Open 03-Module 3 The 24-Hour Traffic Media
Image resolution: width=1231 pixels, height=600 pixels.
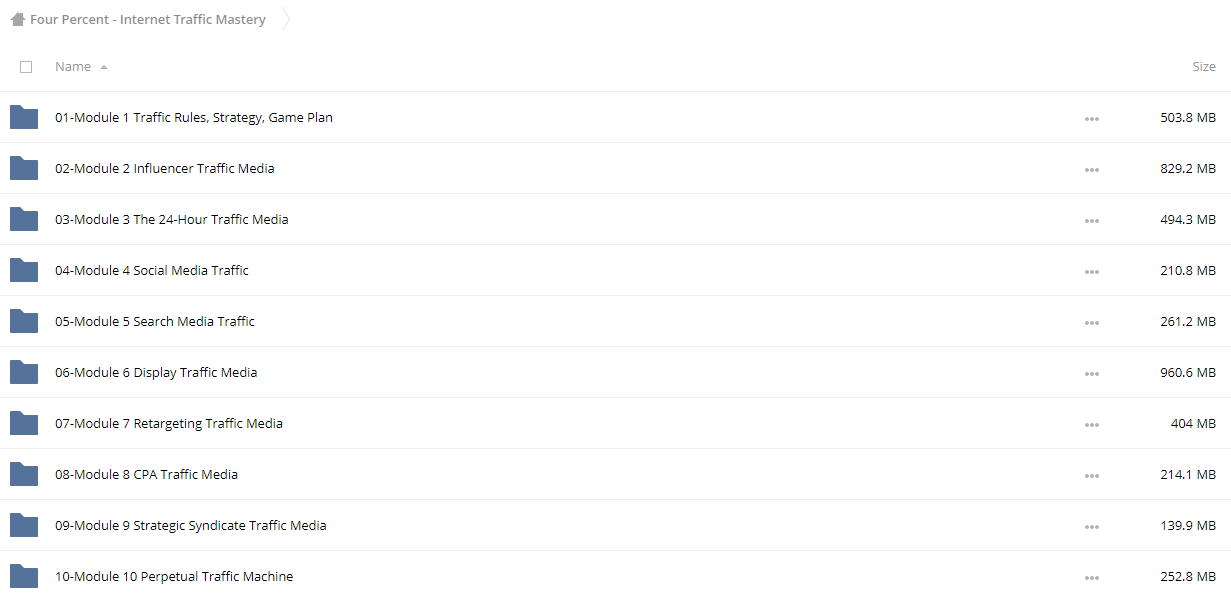coord(172,219)
